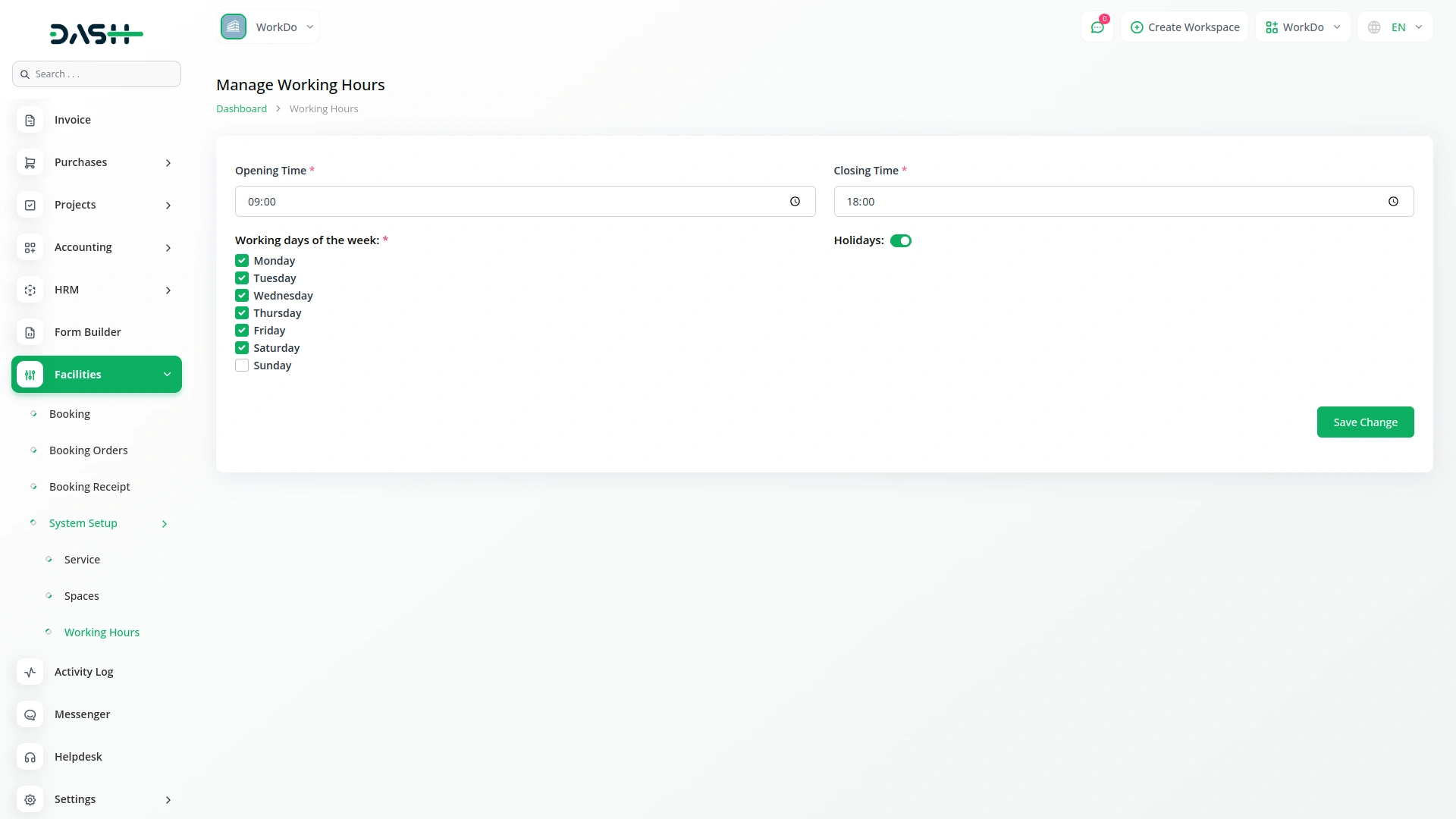Uncheck the Saturday working day checkbox
Screen dimensions: 1456x819
click(x=242, y=348)
